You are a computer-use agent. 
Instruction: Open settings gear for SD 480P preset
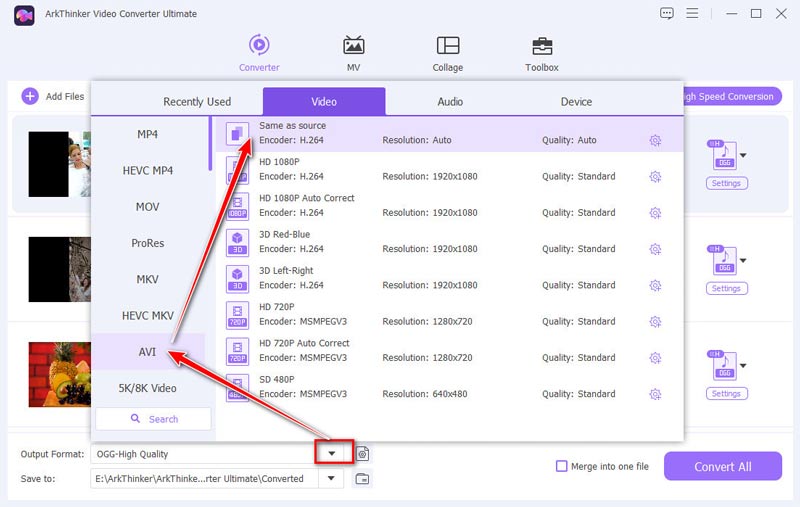tap(655, 394)
